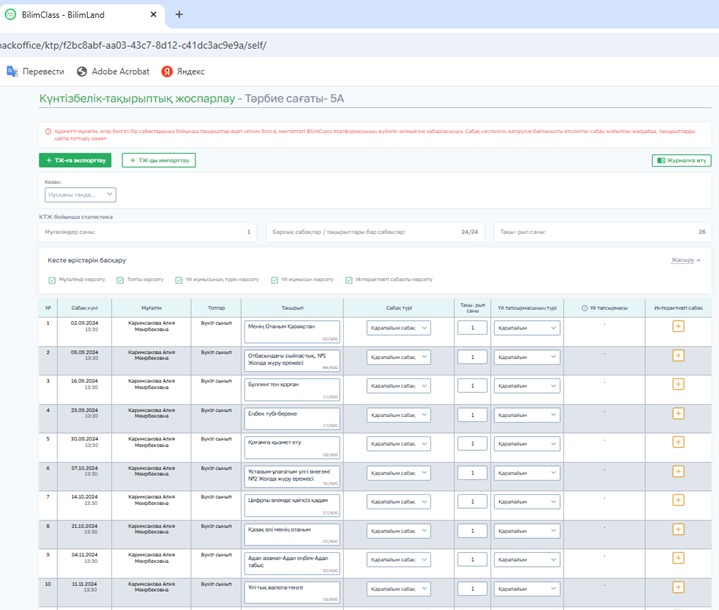Open the Яндекс bookmark icon
The image size is (719, 610).
tap(167, 72)
